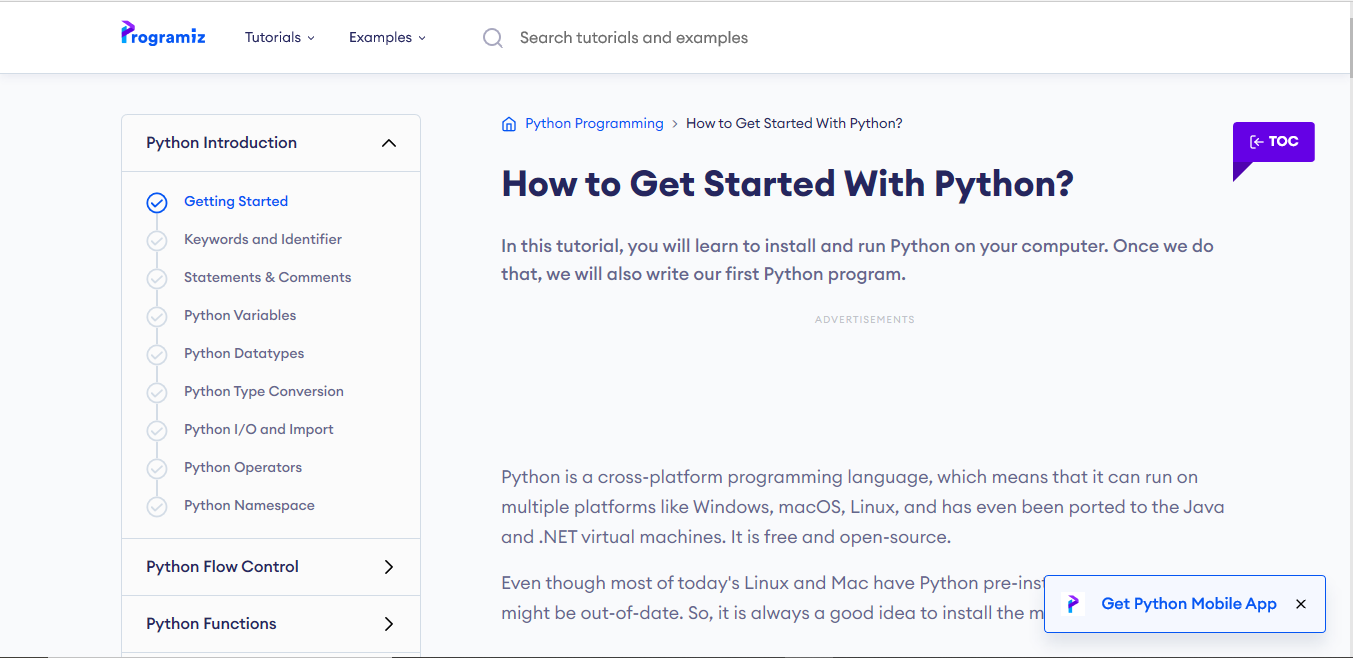The width and height of the screenshot is (1353, 658).
Task: Expand the Examples menu
Action: tap(387, 37)
